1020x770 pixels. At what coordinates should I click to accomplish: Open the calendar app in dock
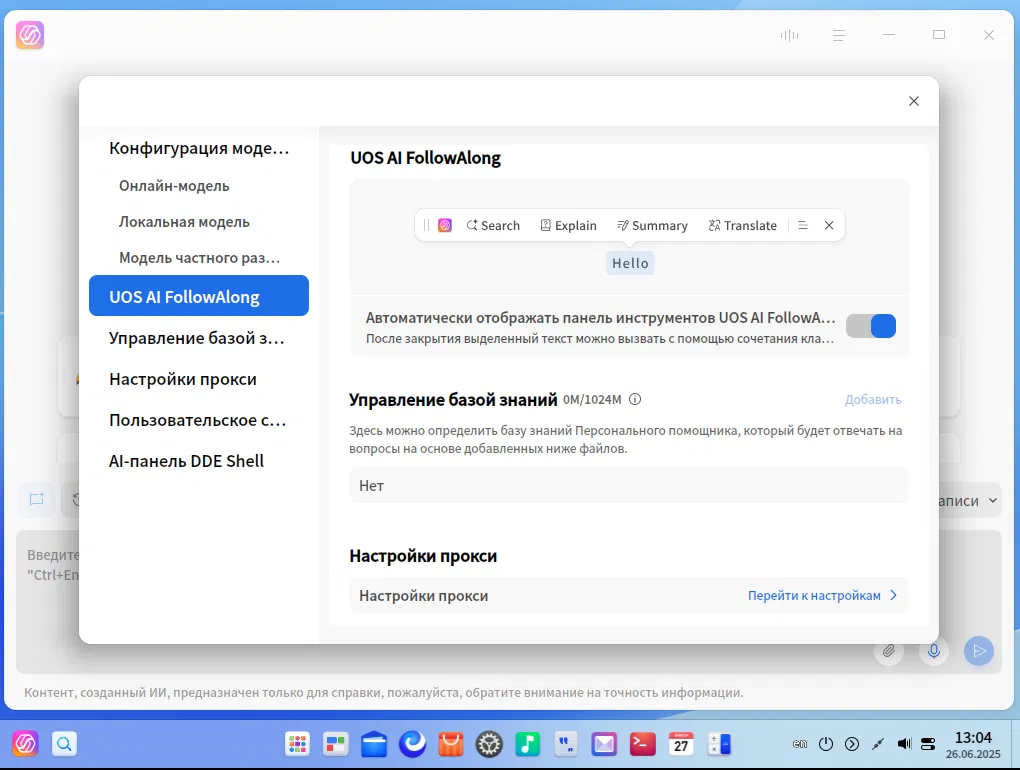point(681,744)
